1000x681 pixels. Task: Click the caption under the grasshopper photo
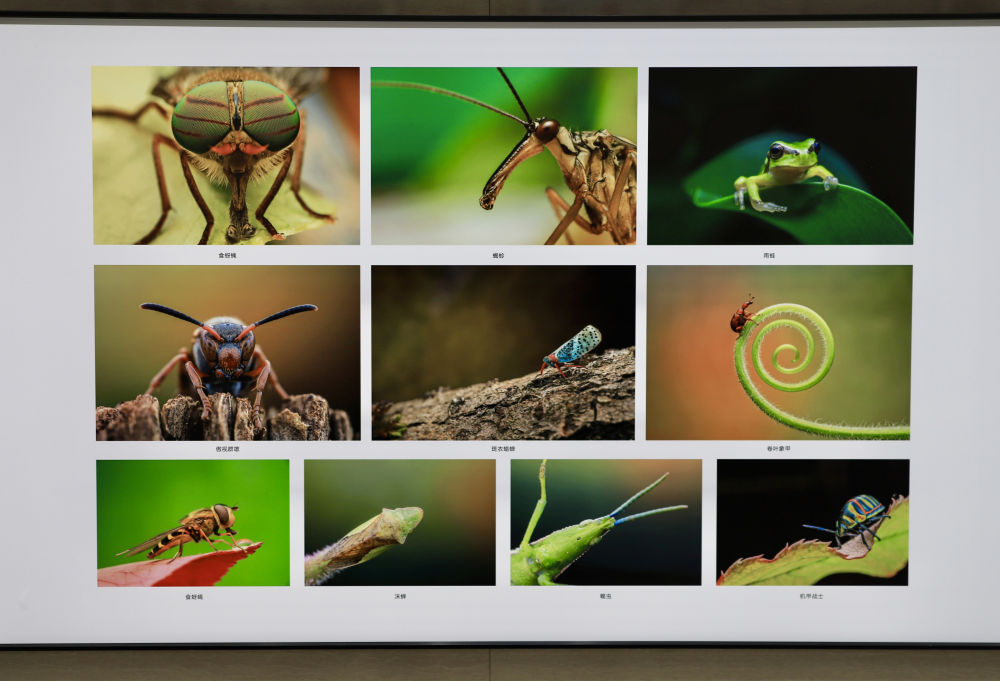tap(605, 597)
